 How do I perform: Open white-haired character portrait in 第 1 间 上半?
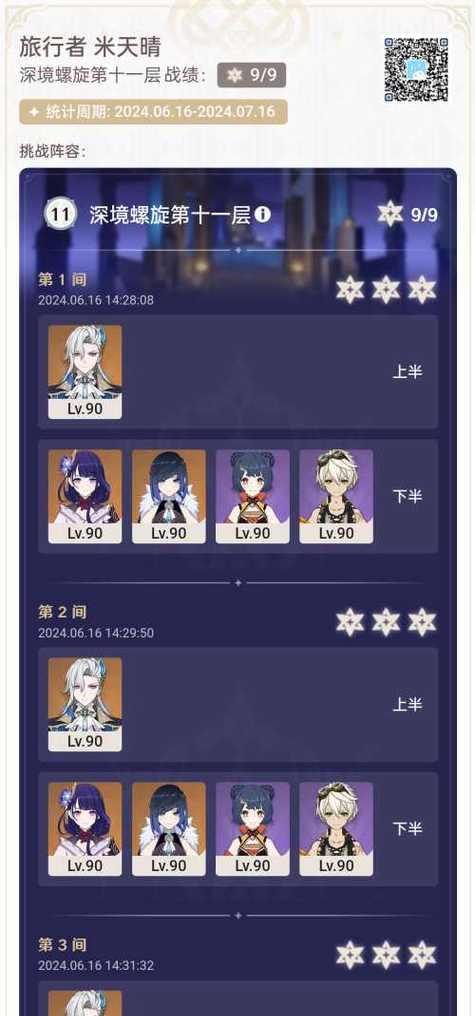(x=85, y=372)
